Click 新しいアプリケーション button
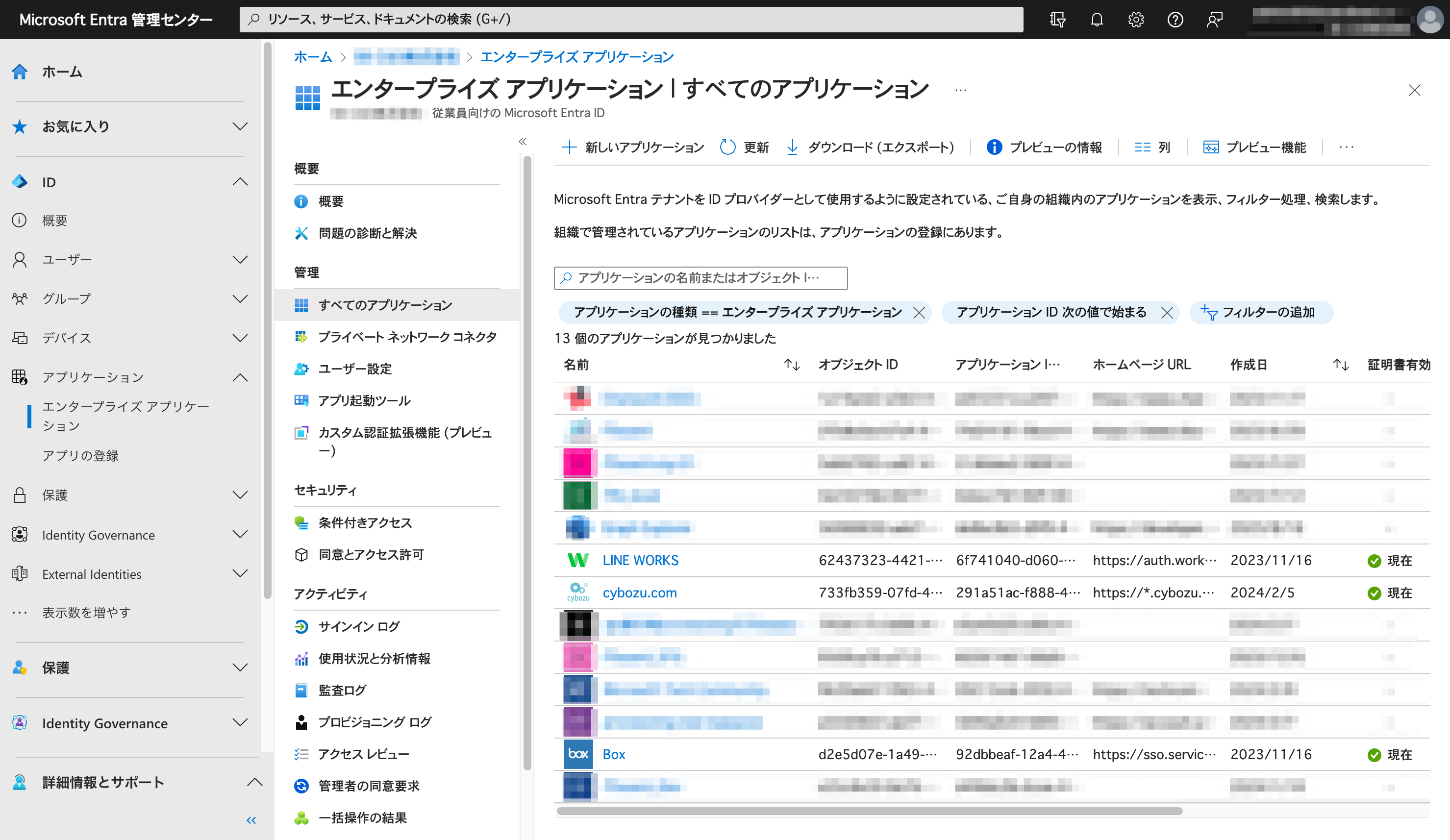Viewport: 1450px width, 840px height. tap(633, 148)
